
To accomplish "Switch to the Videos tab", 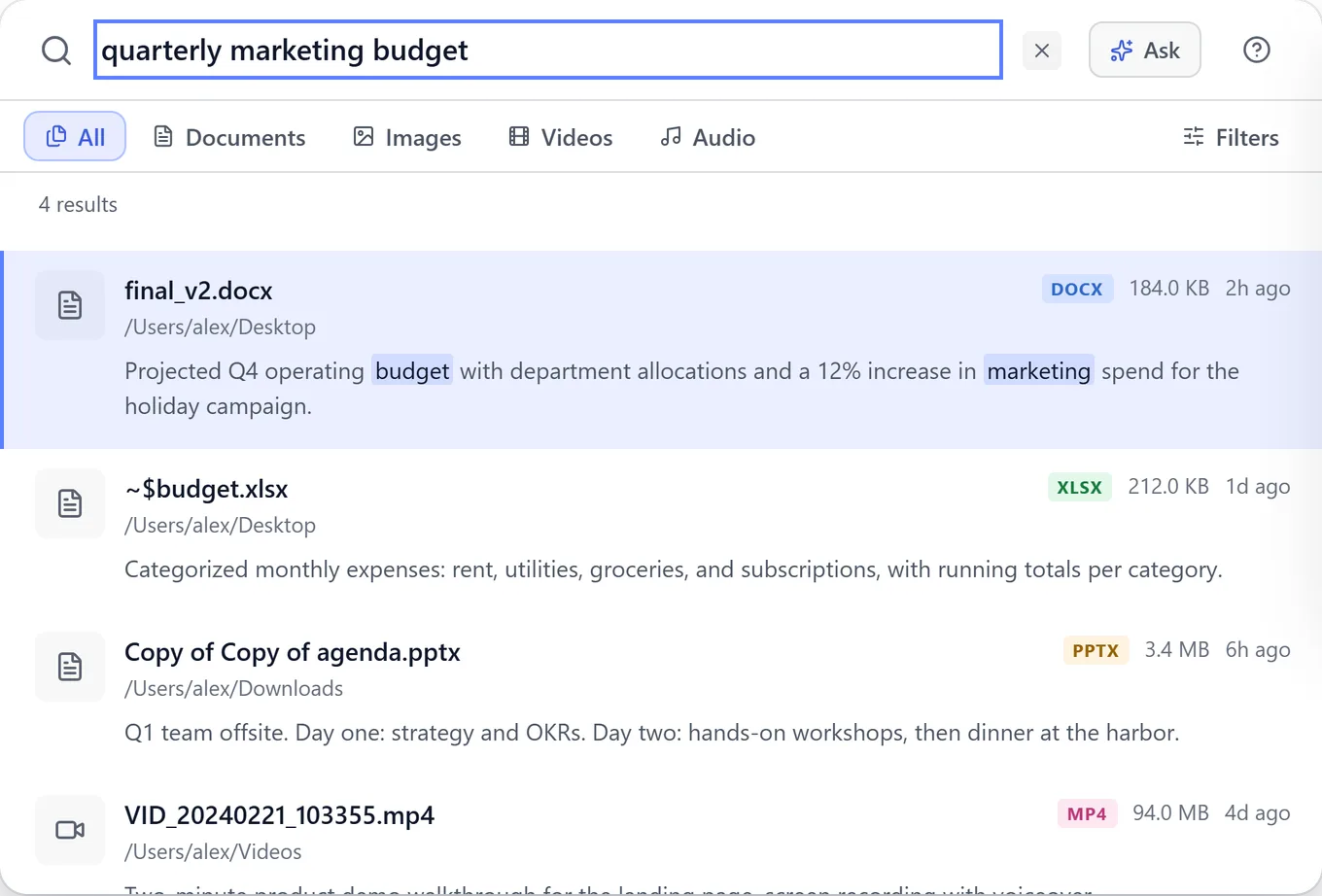I will coord(561,137).
